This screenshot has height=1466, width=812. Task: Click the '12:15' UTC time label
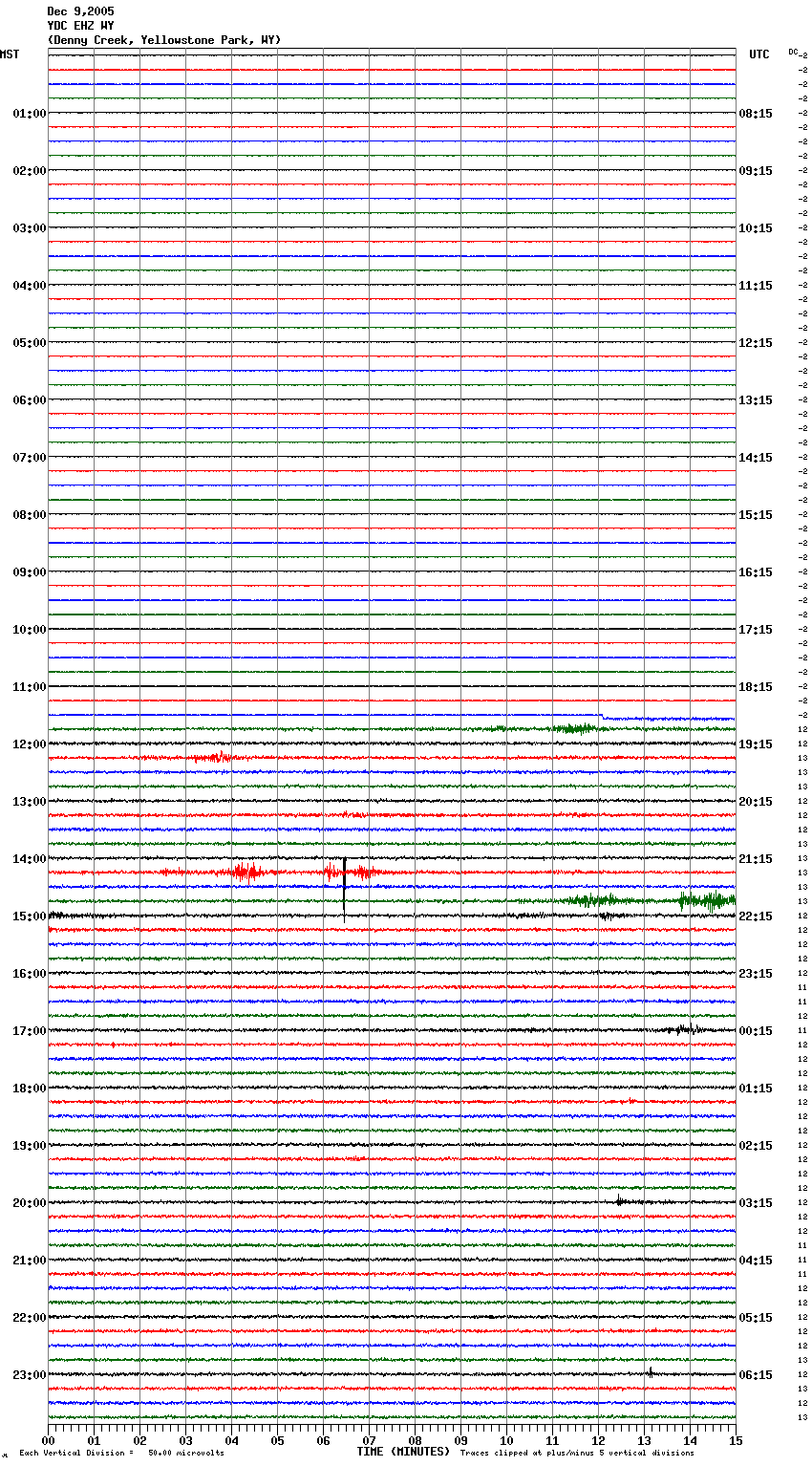[756, 343]
